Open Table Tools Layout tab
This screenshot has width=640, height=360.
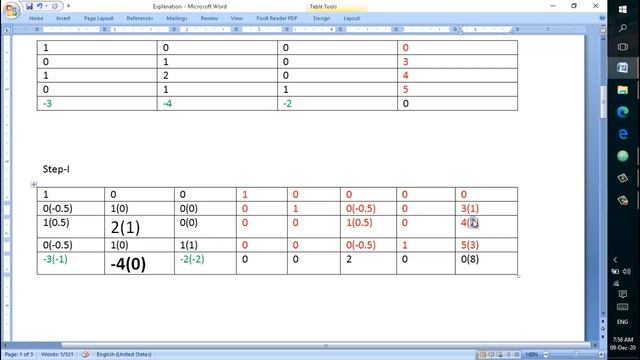pos(351,18)
